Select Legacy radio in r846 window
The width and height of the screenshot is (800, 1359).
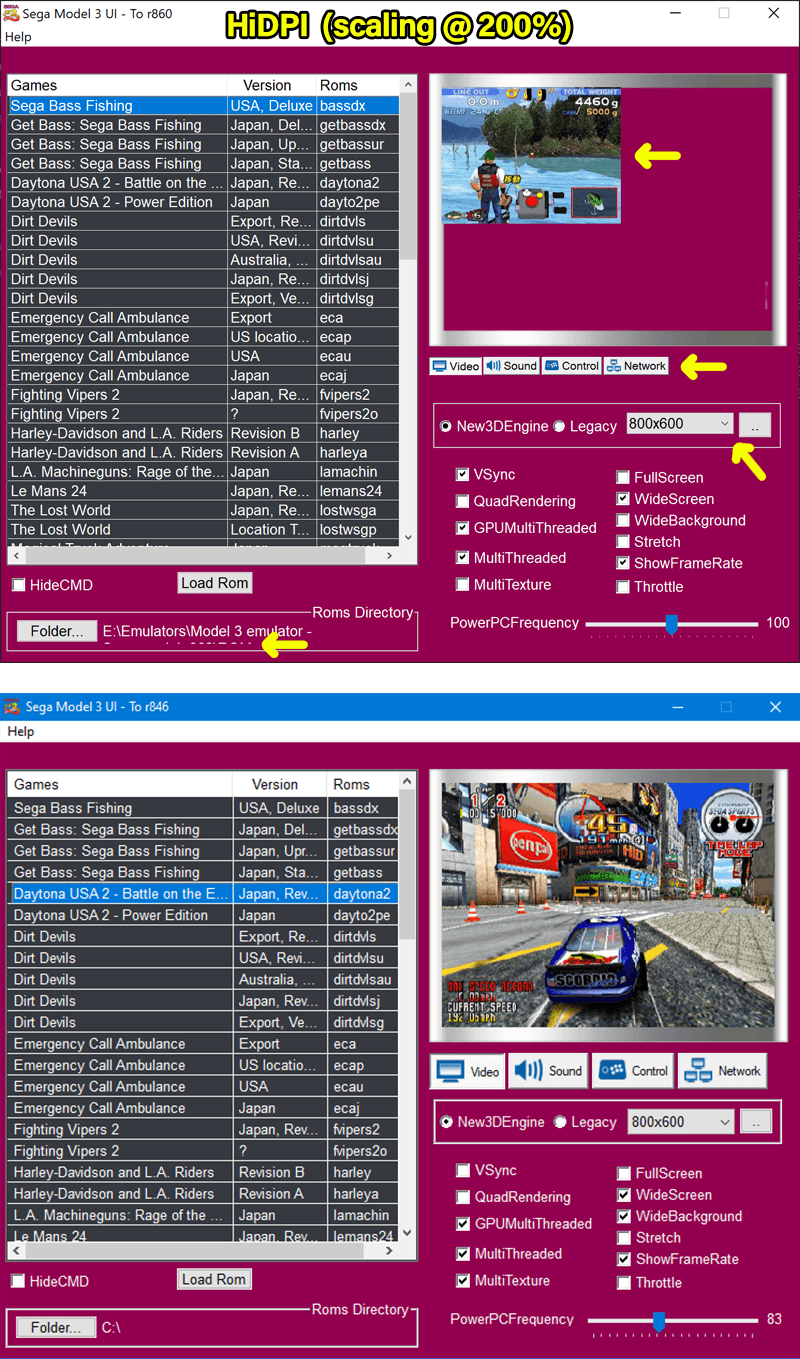pos(560,1122)
